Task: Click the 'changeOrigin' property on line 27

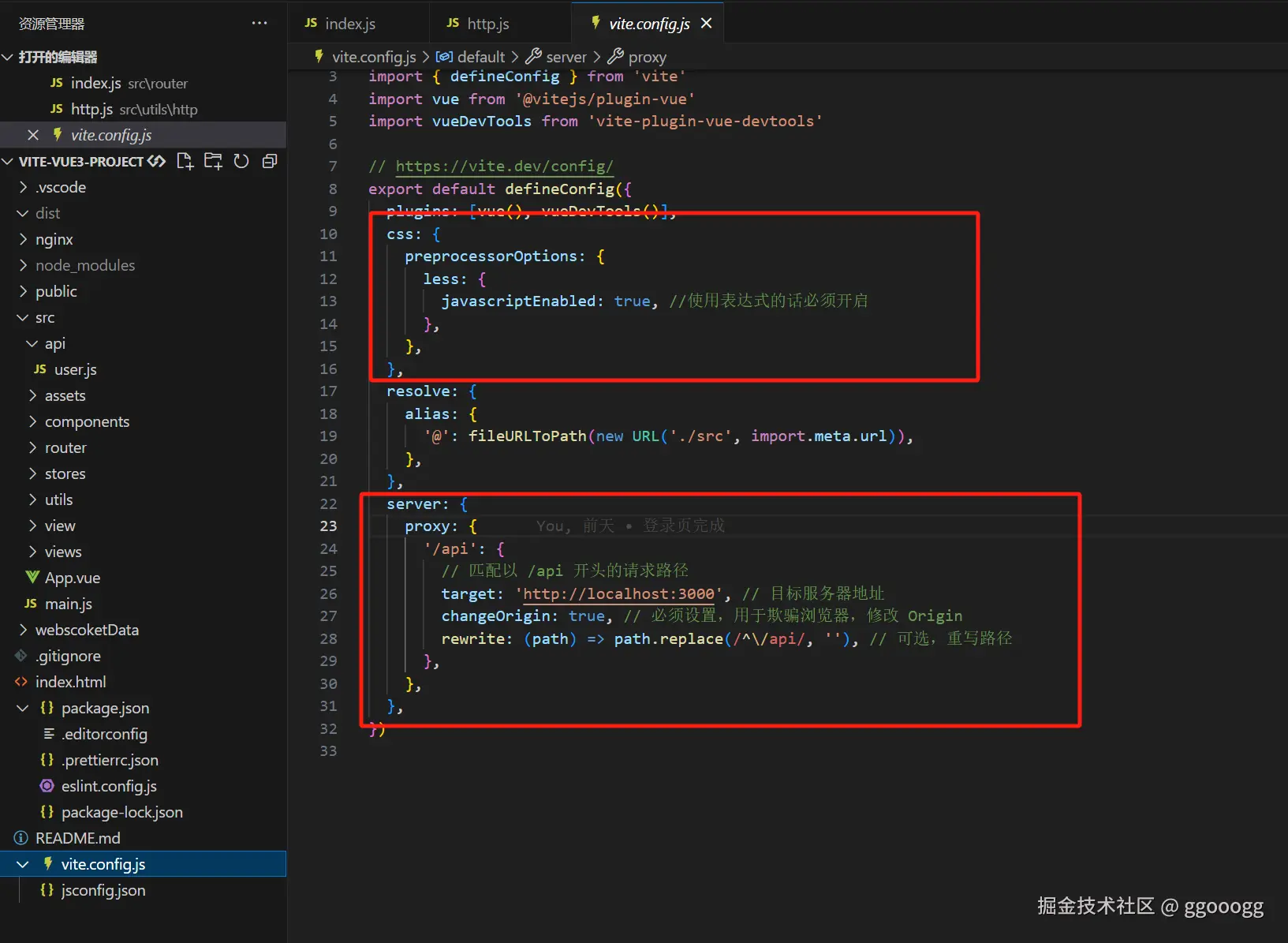Action: [495, 616]
